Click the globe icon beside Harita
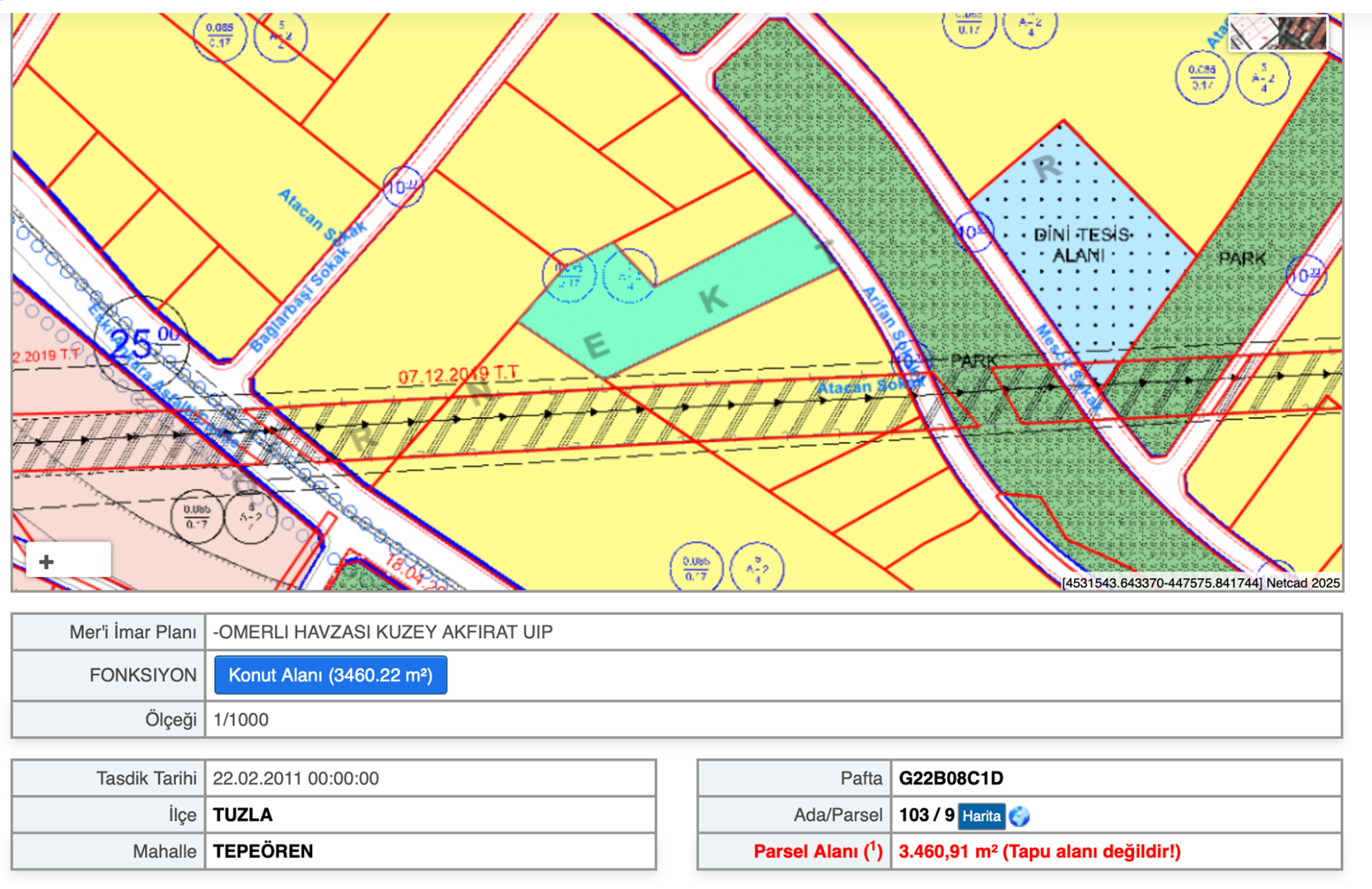Screen dimensions: 1372x889 (x=1020, y=816)
